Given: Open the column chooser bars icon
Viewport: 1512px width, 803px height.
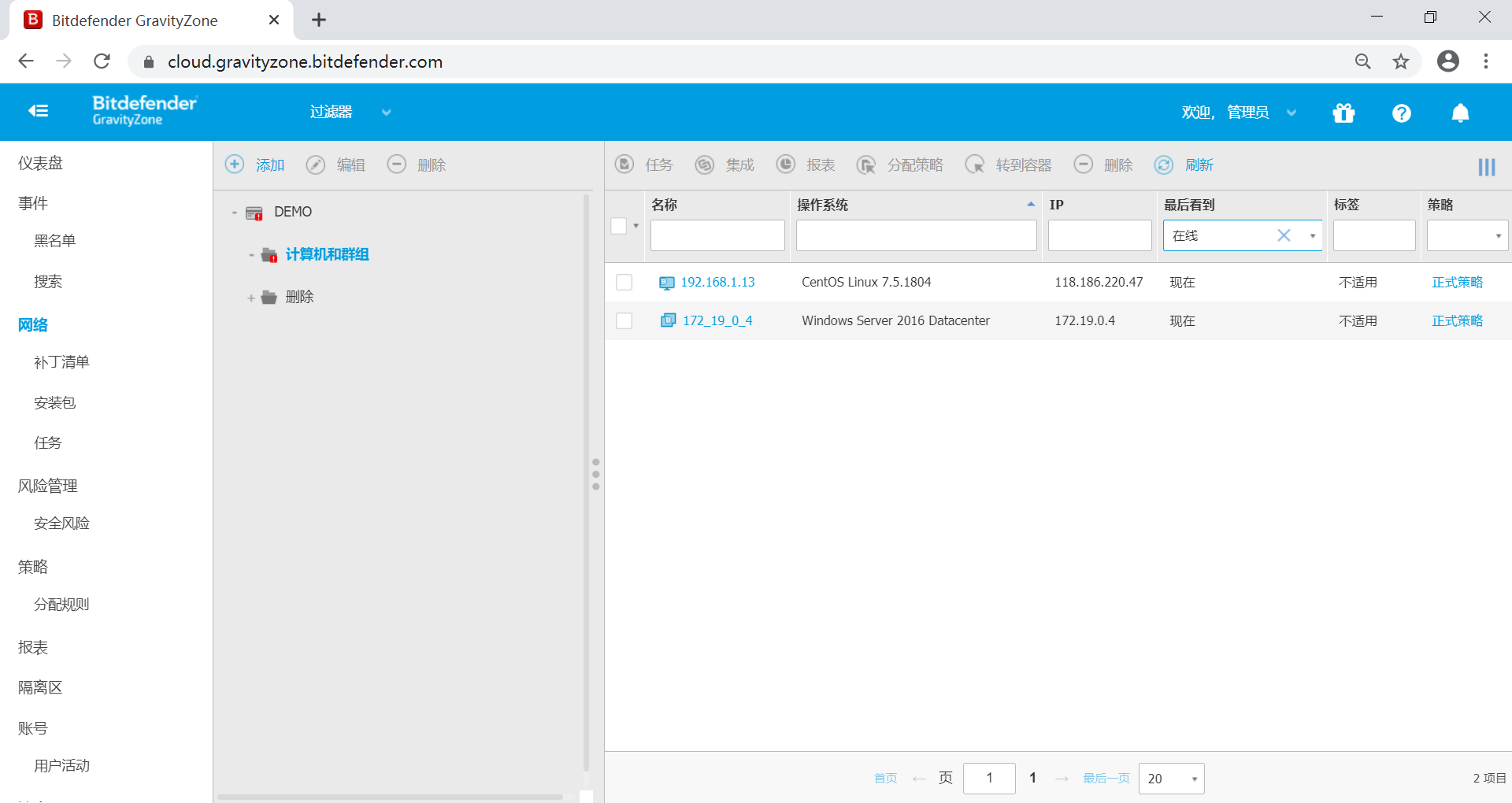Looking at the screenshot, I should tap(1487, 167).
